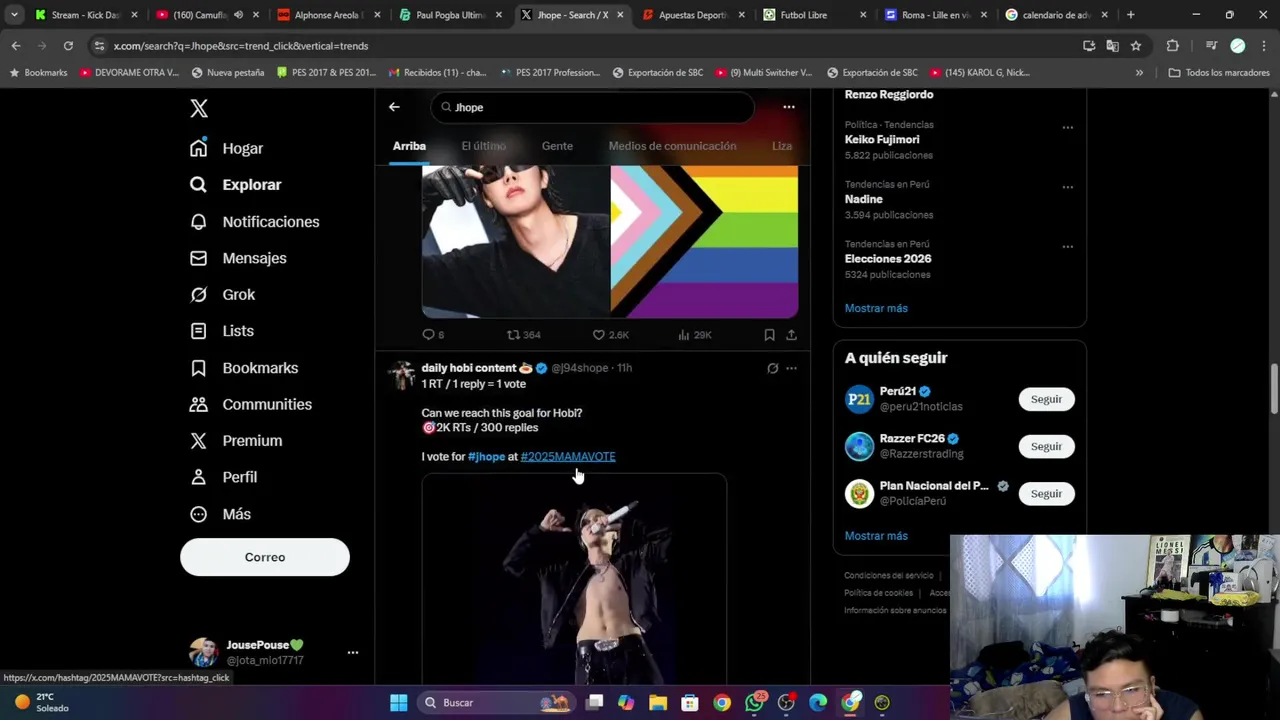Image resolution: width=1280 pixels, height=720 pixels.
Task: Click the Communities people icon
Action: pos(199,404)
